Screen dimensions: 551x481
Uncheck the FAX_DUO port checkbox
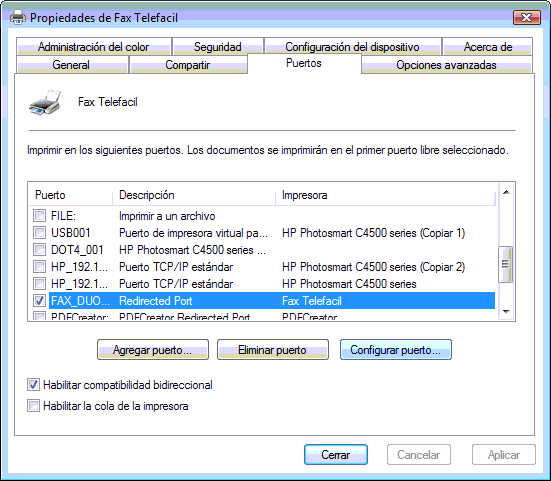(x=39, y=300)
